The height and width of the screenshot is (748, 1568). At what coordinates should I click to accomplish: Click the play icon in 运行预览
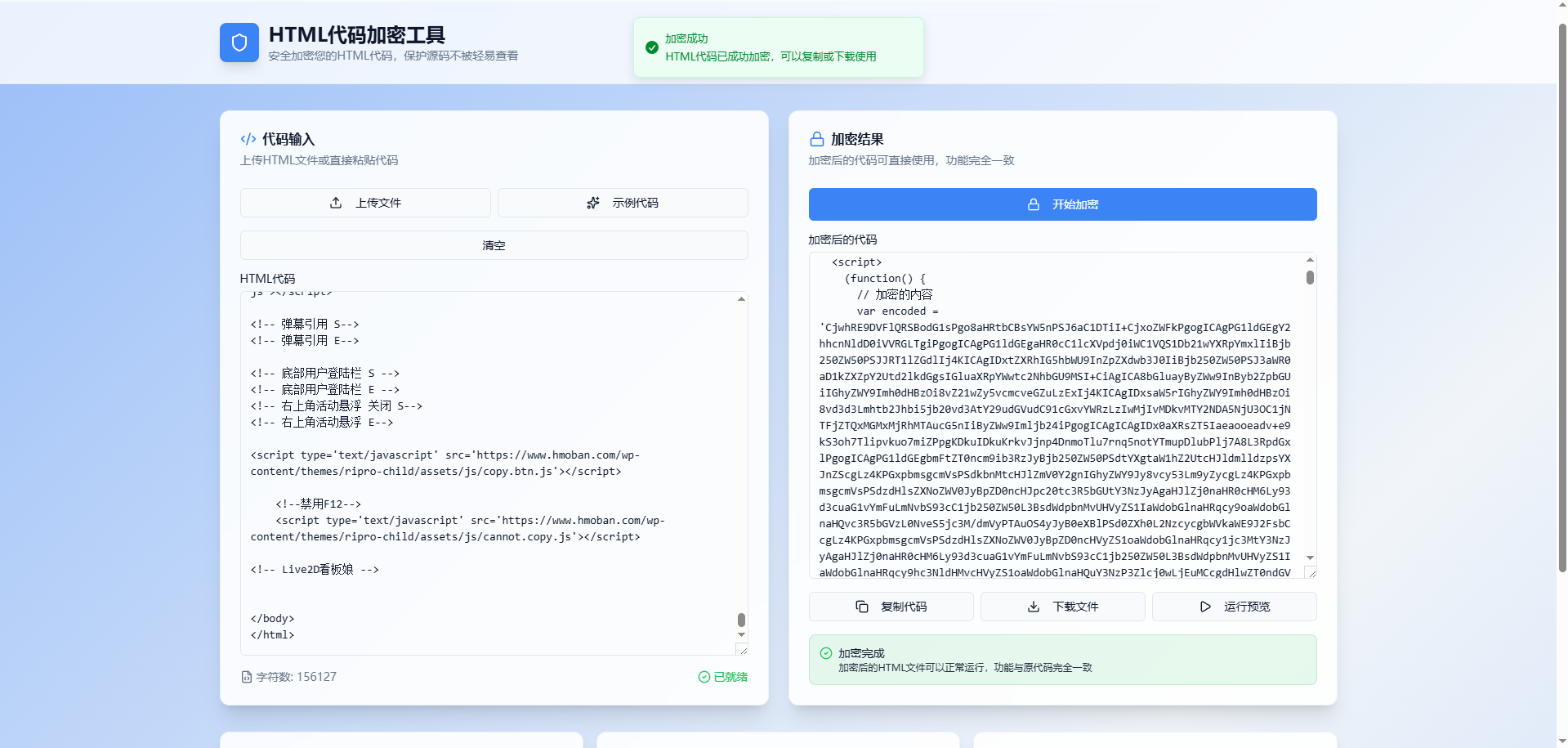click(1205, 607)
